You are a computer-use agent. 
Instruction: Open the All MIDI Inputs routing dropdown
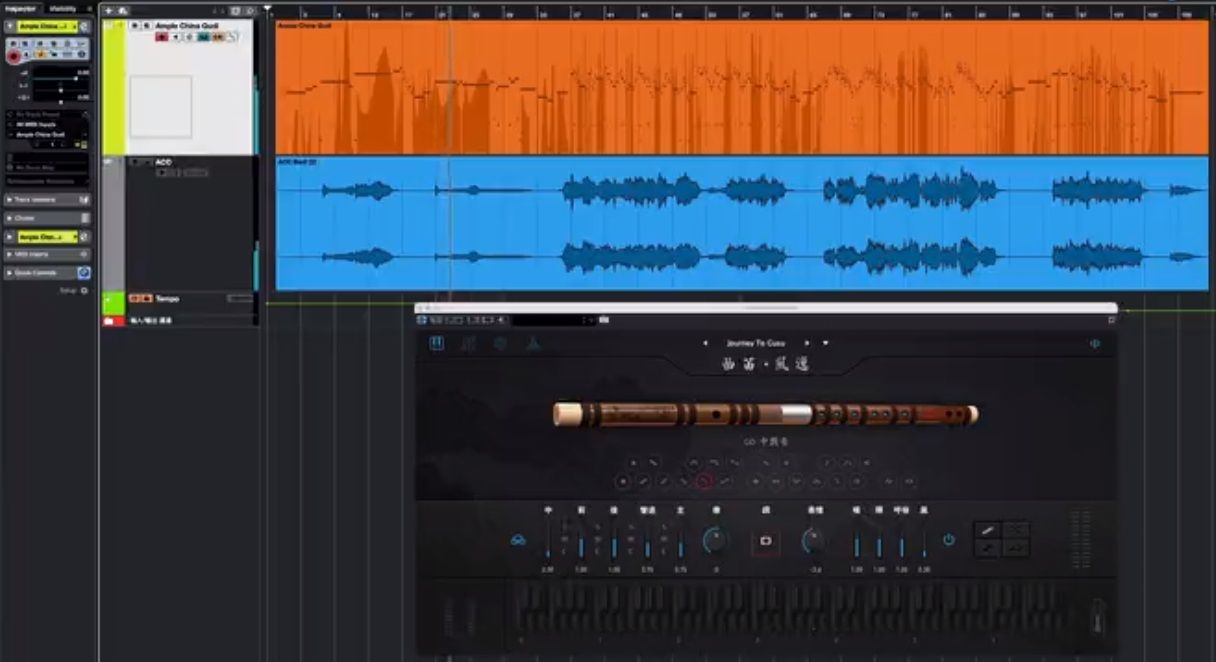(47, 125)
